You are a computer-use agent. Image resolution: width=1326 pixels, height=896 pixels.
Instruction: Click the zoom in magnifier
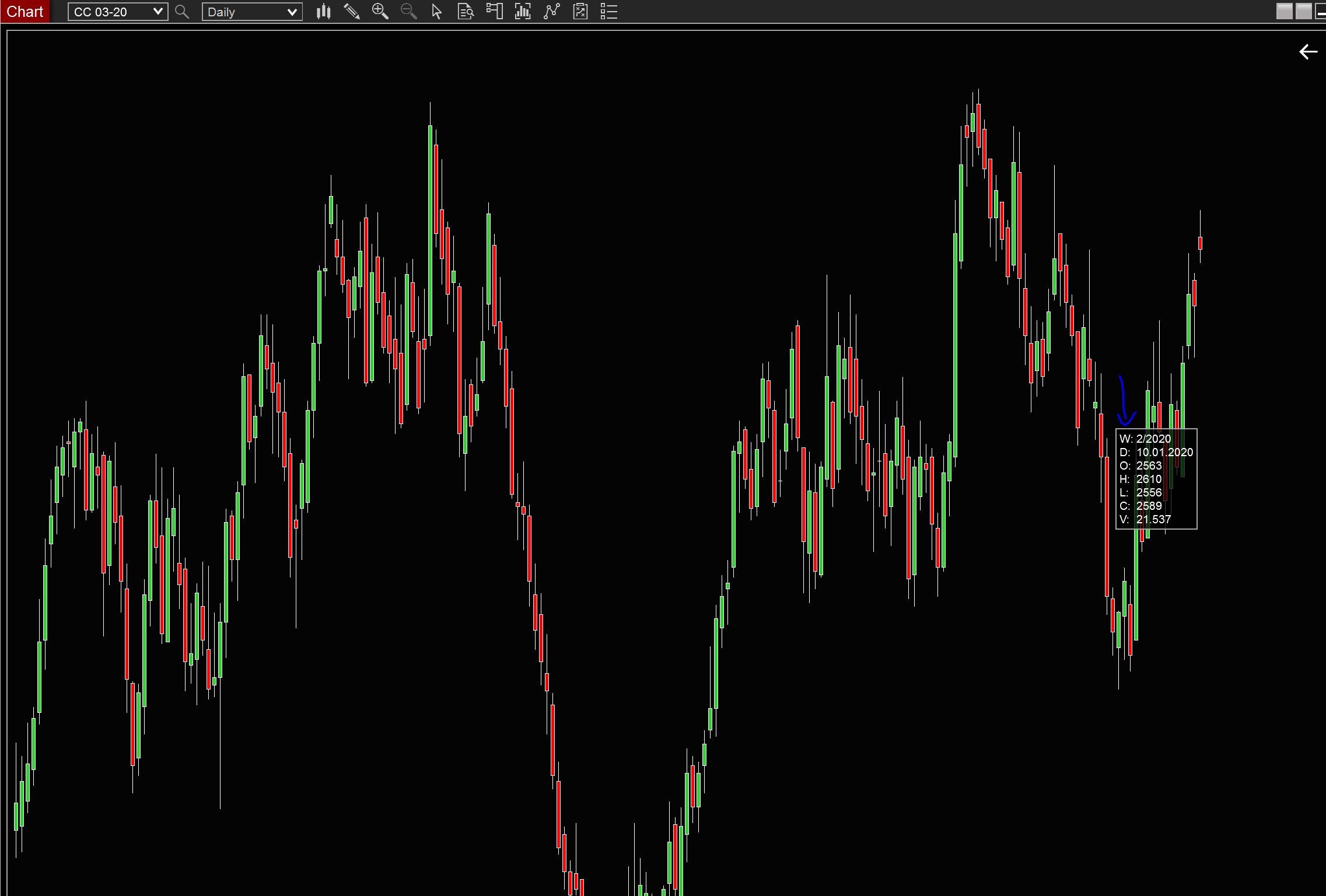point(380,12)
